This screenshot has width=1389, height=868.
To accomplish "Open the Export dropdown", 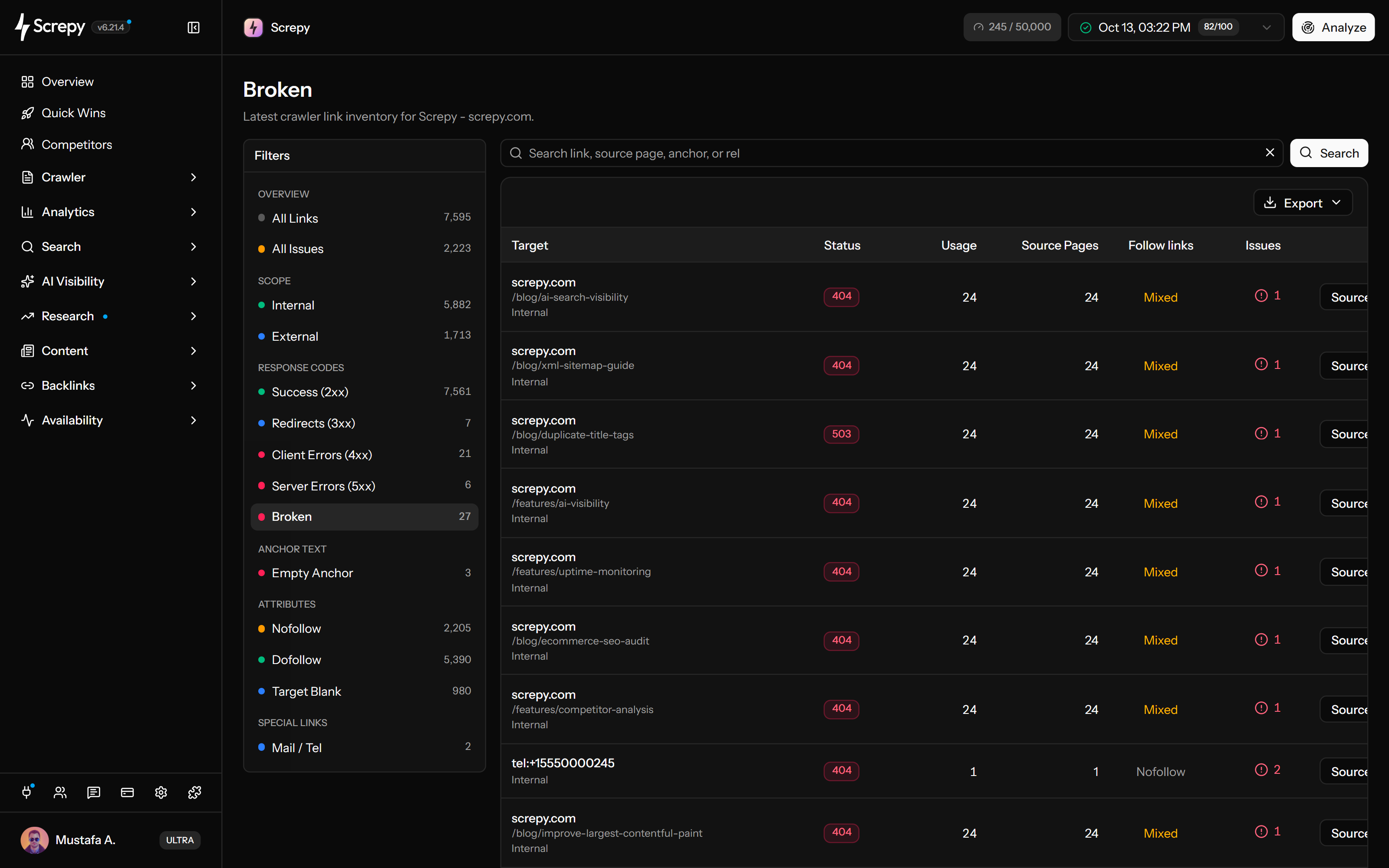I will [1303, 203].
